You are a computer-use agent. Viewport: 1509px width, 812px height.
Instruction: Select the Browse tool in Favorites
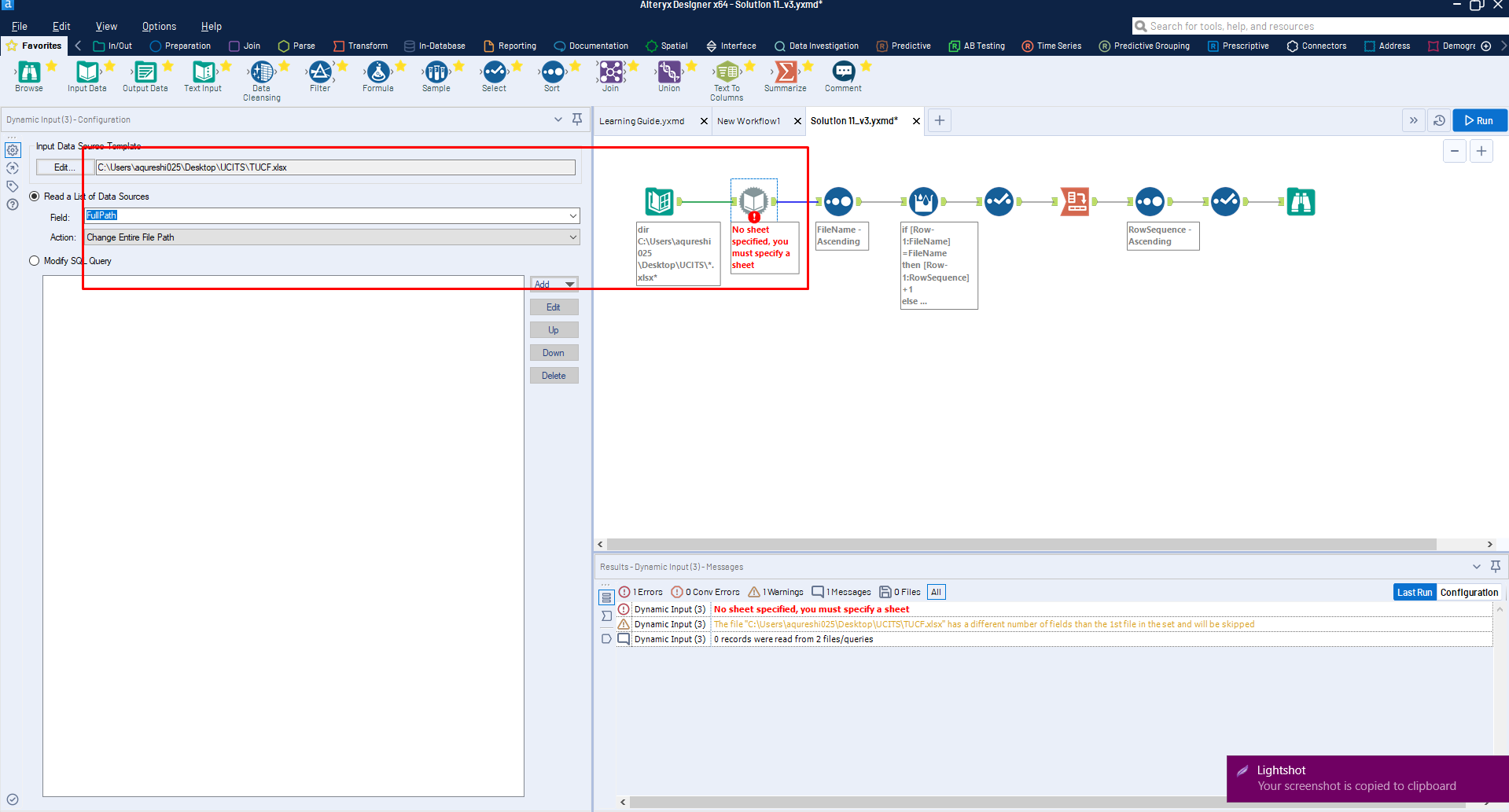click(29, 73)
